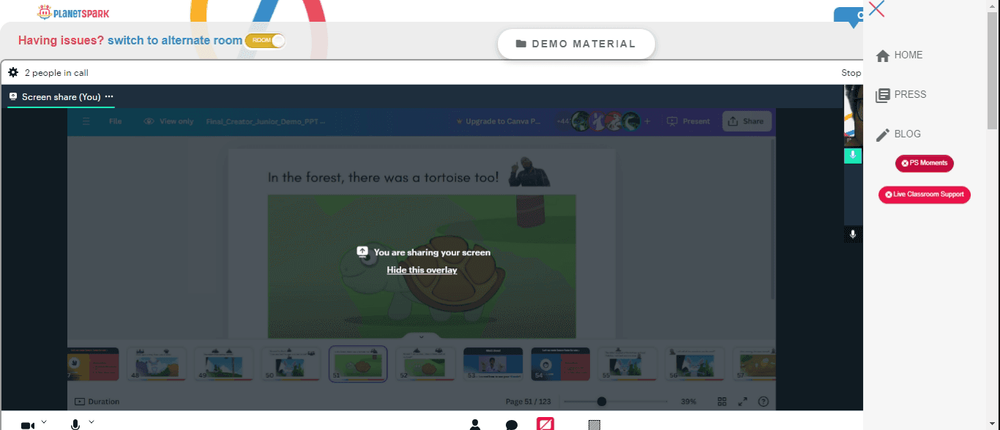
Task: Select slide thumbnail 56
Action: [695, 364]
